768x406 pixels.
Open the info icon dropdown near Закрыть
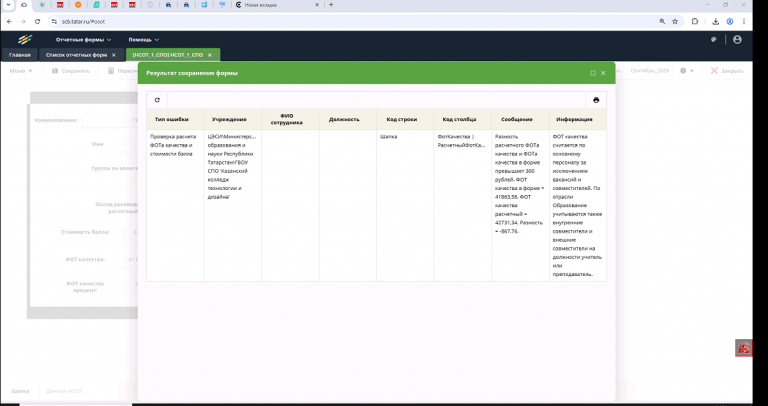coord(687,71)
